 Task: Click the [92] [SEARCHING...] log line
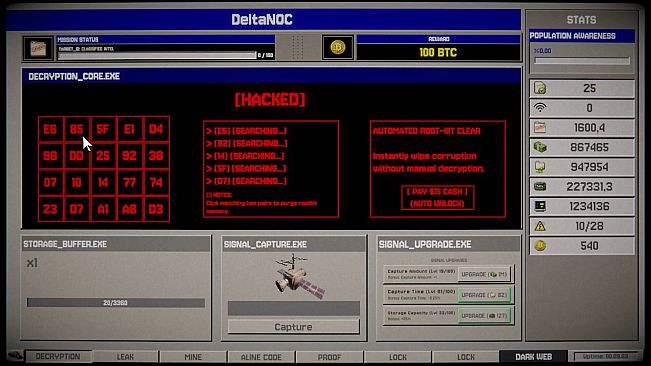tap(247, 143)
